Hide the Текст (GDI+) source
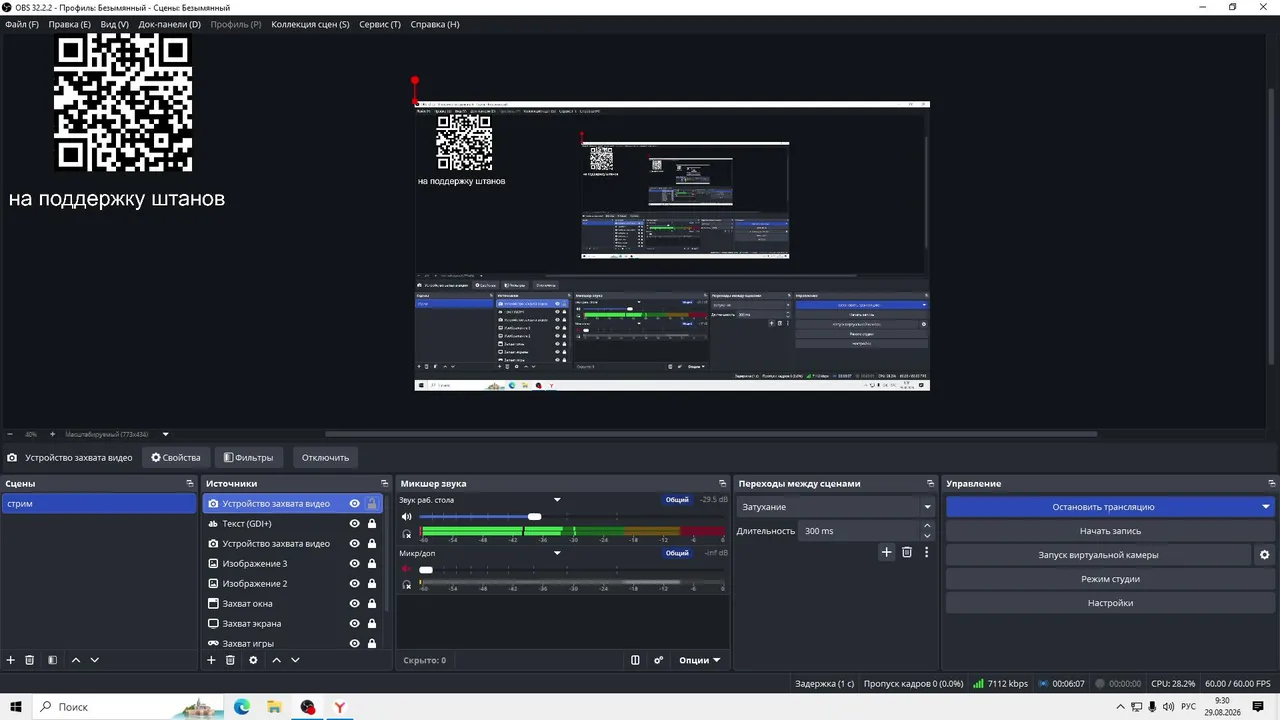Image resolution: width=1280 pixels, height=720 pixels. 354,524
